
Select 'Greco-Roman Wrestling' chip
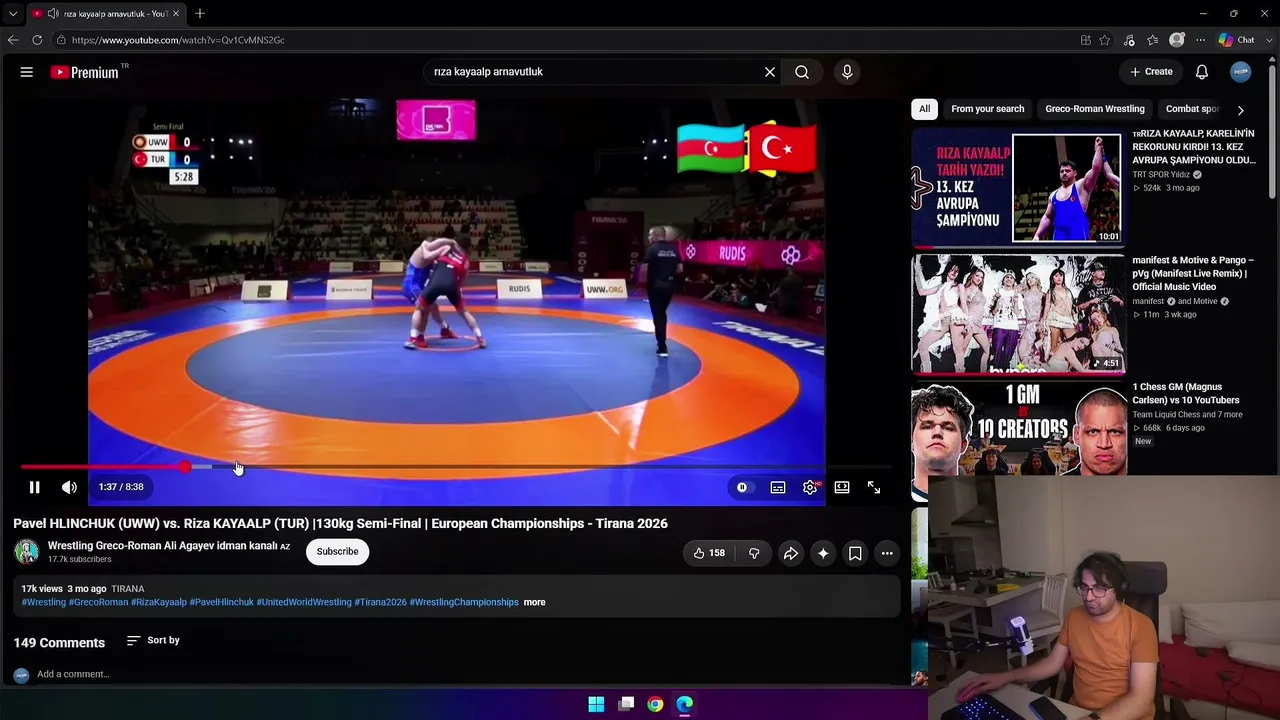(x=1095, y=109)
